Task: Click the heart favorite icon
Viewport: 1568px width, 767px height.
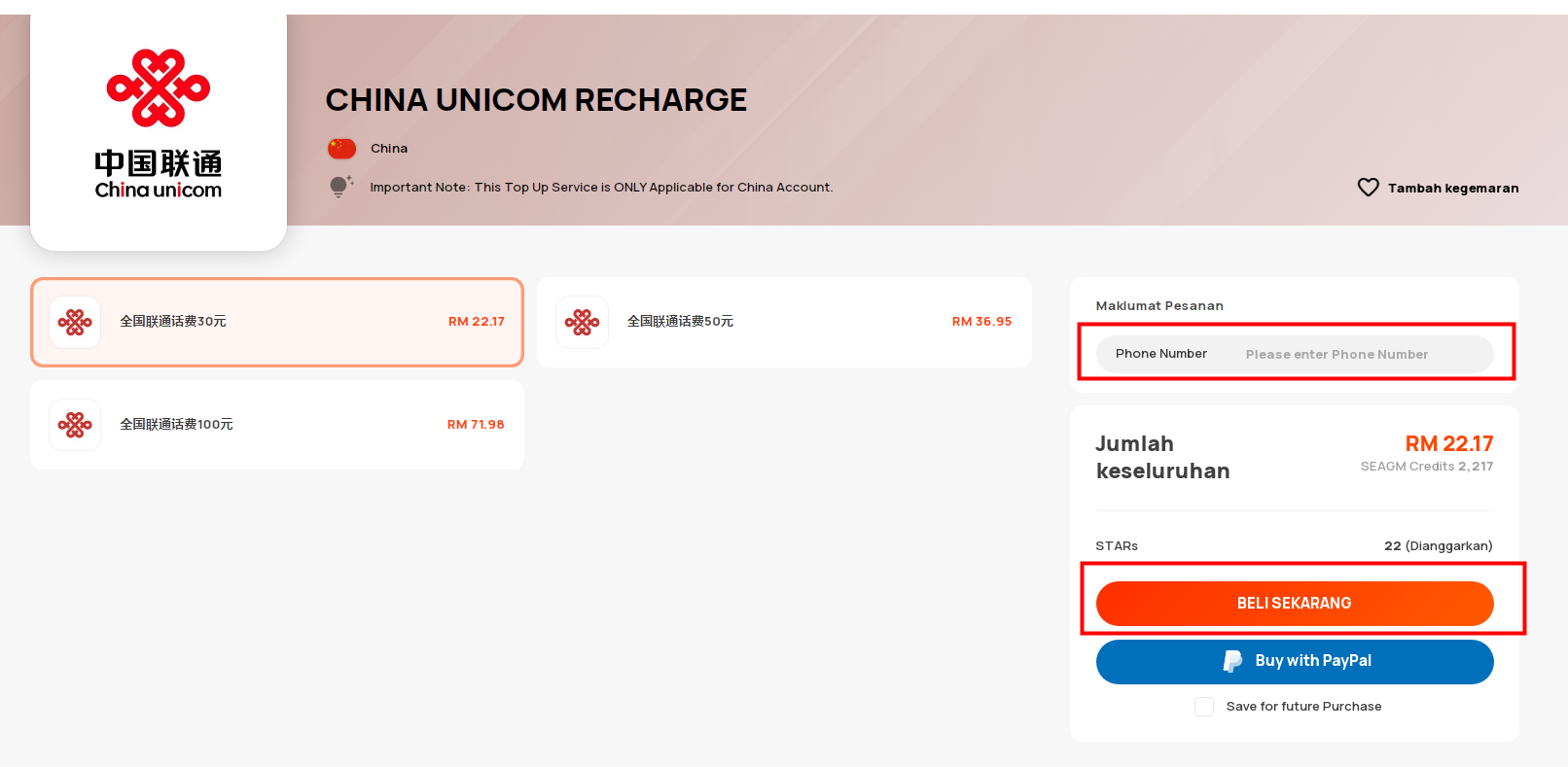Action: [1368, 188]
